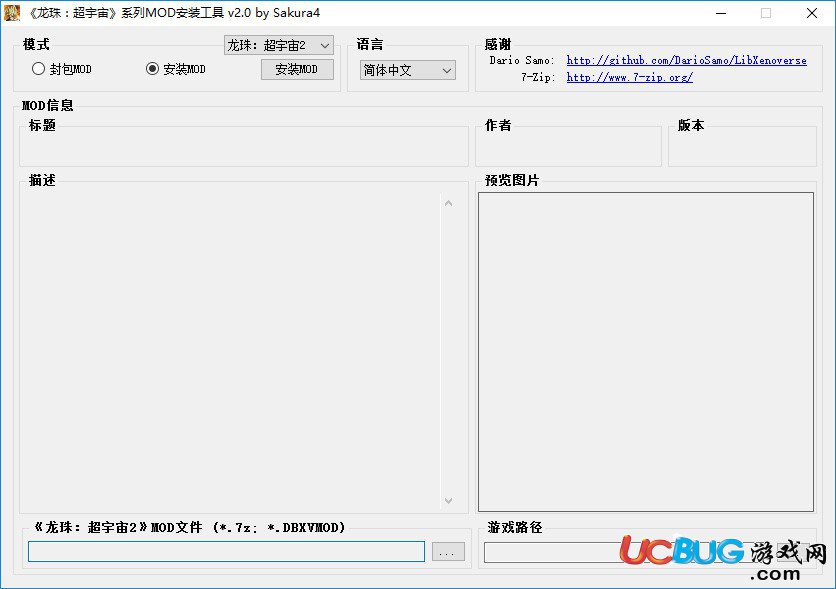This screenshot has width=836, height=589.
Task: Click the 7-Zip: label
Action: 538,77
